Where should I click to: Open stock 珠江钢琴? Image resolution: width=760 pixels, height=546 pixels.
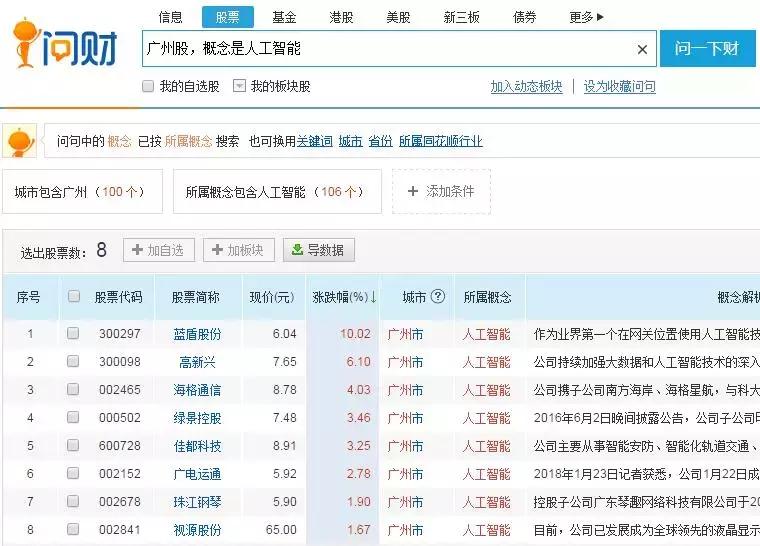point(197,502)
